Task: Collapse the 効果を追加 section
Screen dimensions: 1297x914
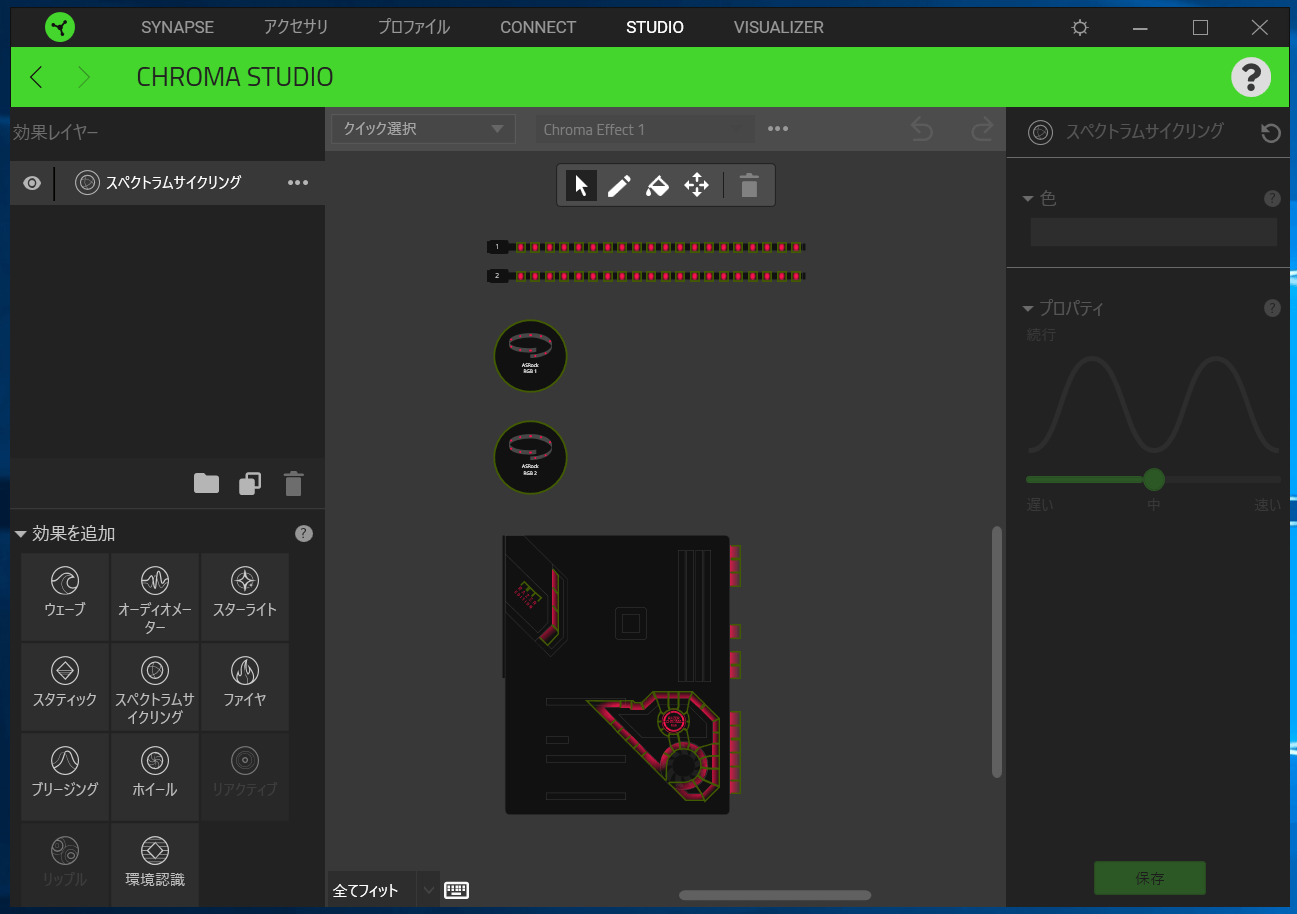Action: (x=21, y=534)
